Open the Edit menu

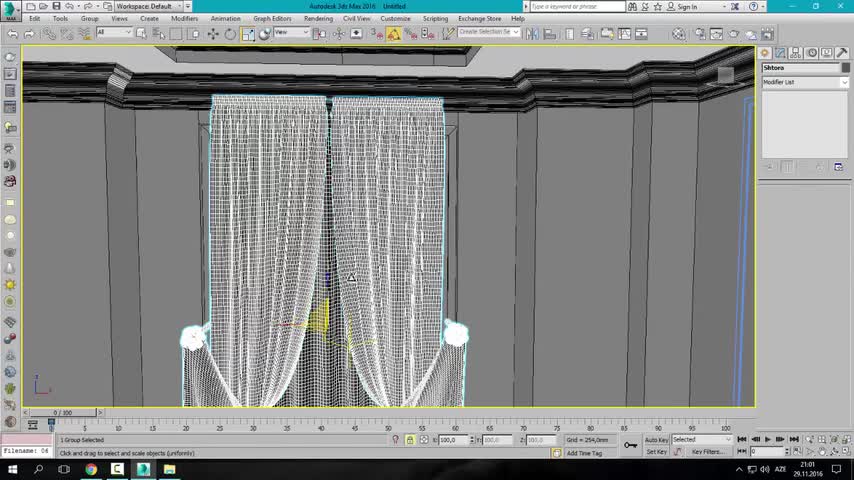click(x=34, y=19)
